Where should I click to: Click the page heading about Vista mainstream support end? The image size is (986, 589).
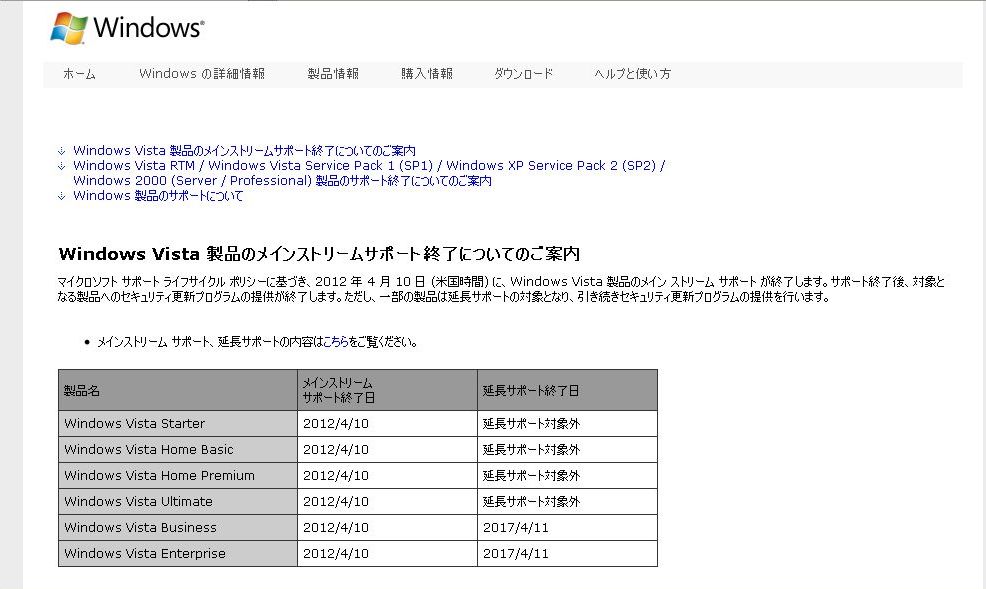click(319, 254)
